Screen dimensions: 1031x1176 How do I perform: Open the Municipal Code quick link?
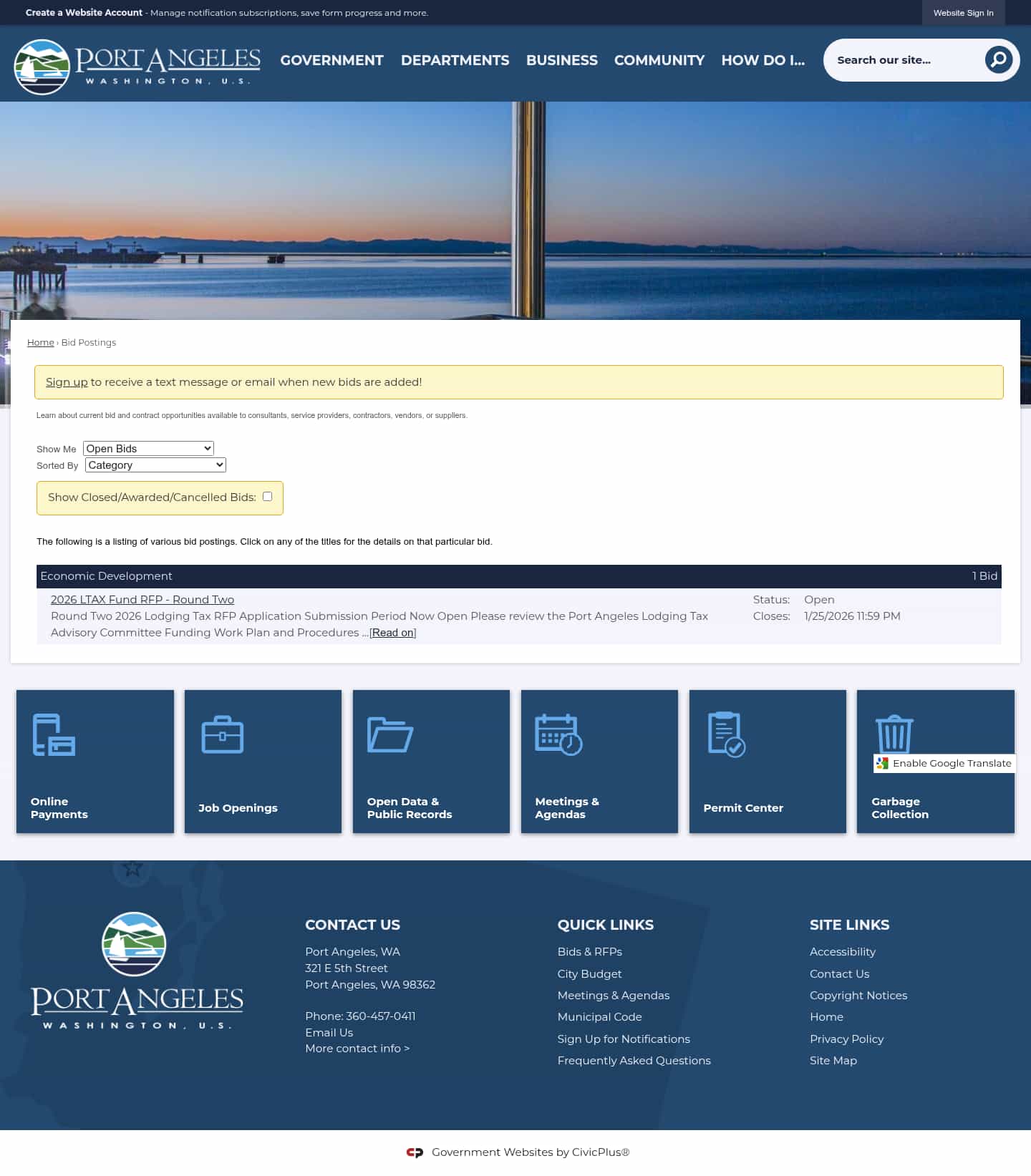tap(599, 1017)
